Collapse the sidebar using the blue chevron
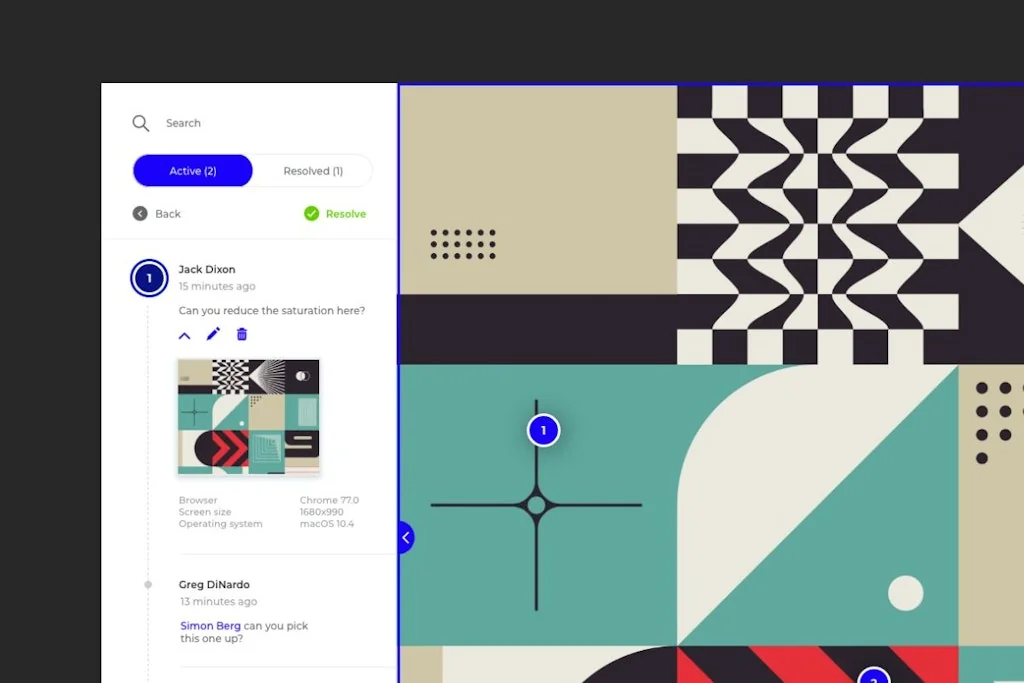Image resolution: width=1024 pixels, height=683 pixels. (405, 537)
